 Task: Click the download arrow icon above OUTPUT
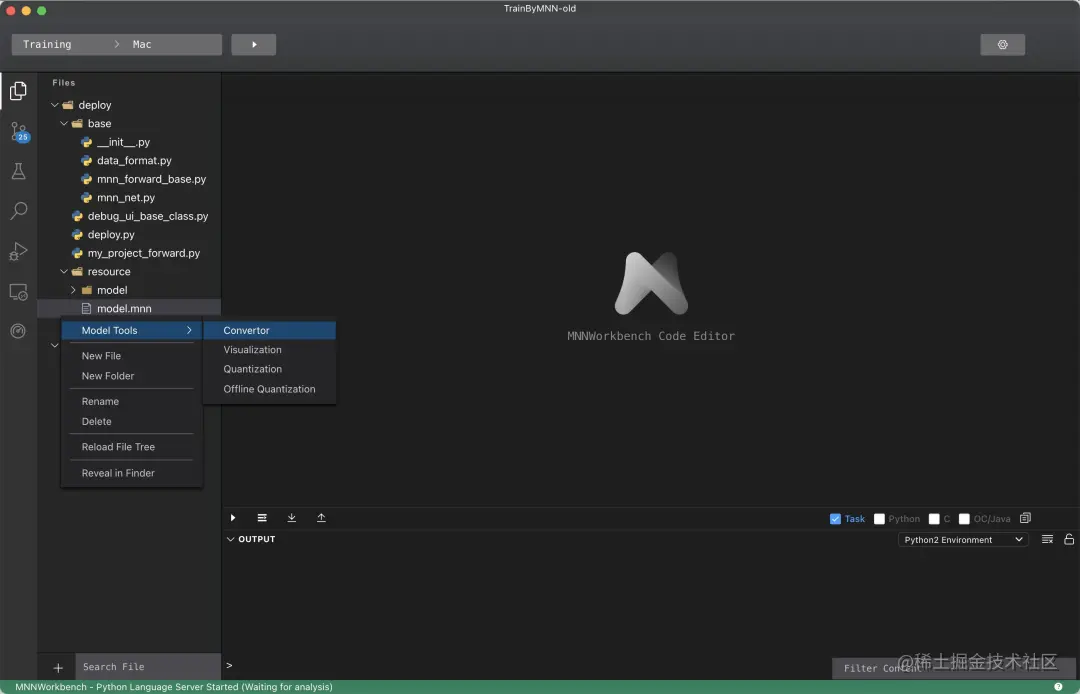[x=291, y=518]
